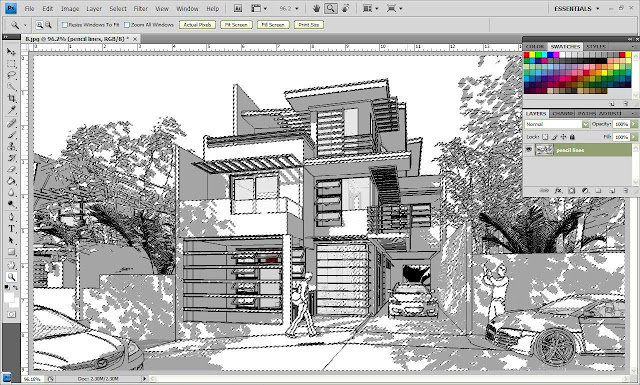Screen dimensions: 640x385
Task: Select the Type tool
Action: point(11,229)
